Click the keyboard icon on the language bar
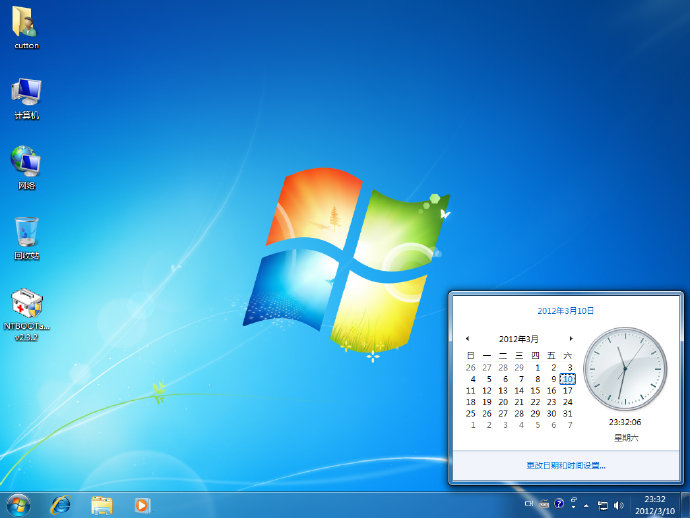The image size is (690, 518). click(x=544, y=504)
